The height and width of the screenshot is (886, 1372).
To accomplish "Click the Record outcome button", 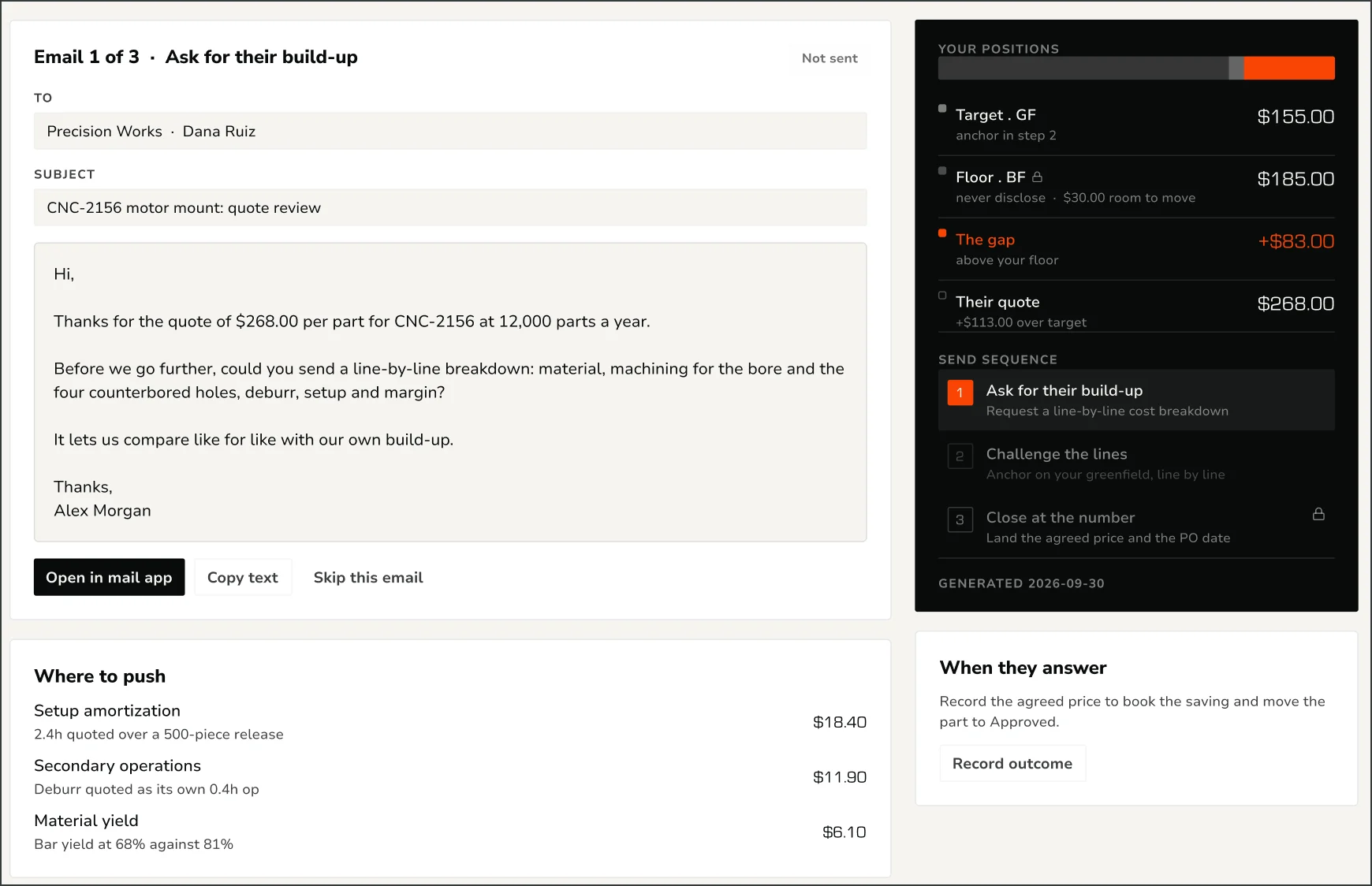I will tap(1012, 763).
